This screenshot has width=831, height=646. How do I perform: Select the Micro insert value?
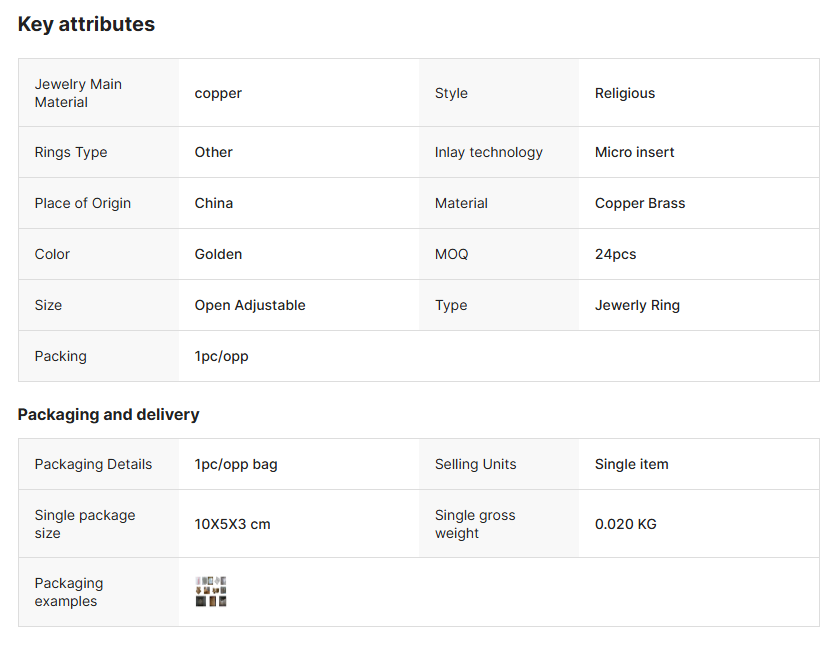[x=634, y=152]
